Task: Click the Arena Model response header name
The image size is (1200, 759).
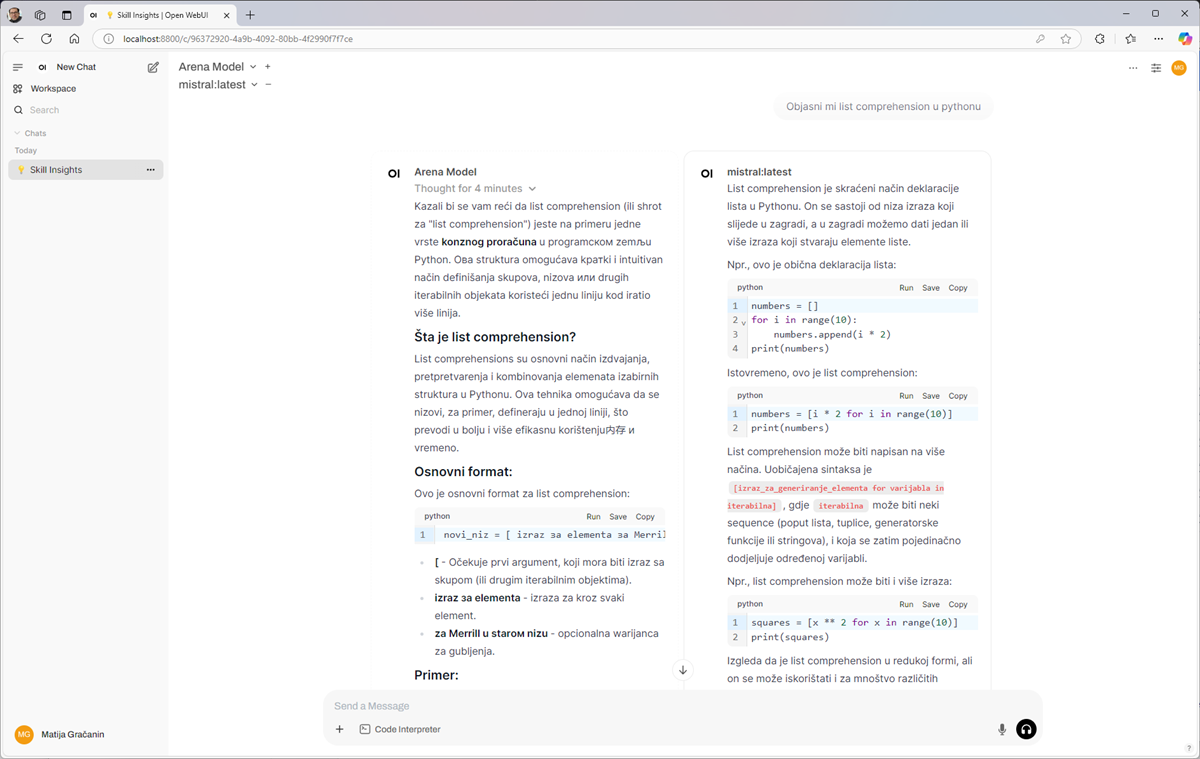Action: pyautogui.click(x=445, y=172)
